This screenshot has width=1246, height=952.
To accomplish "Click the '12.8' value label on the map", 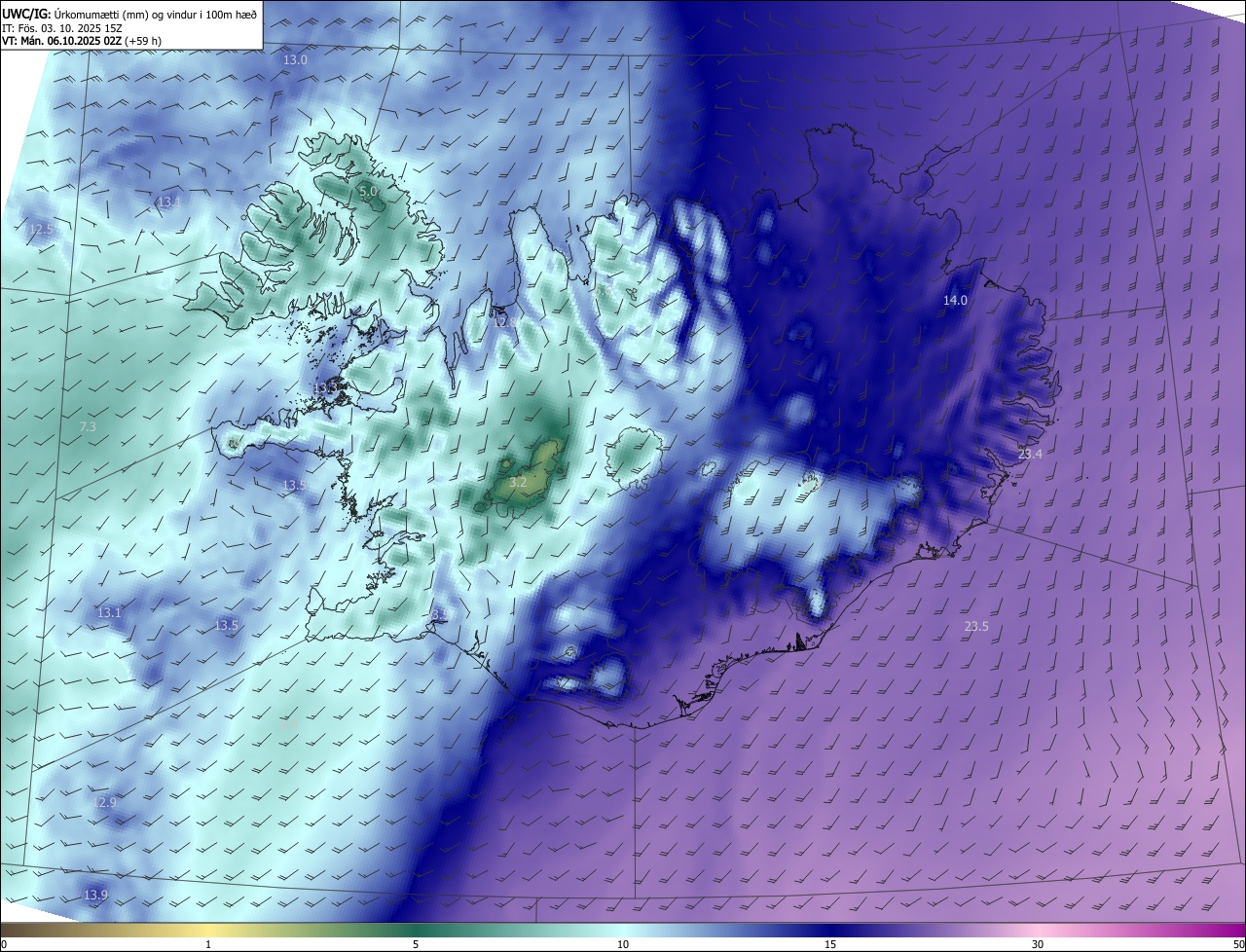I will click(504, 321).
